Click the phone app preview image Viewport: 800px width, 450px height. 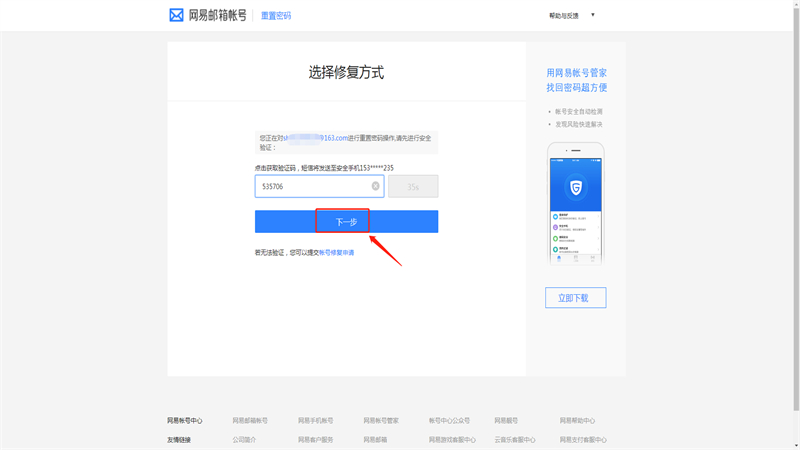click(x=576, y=204)
